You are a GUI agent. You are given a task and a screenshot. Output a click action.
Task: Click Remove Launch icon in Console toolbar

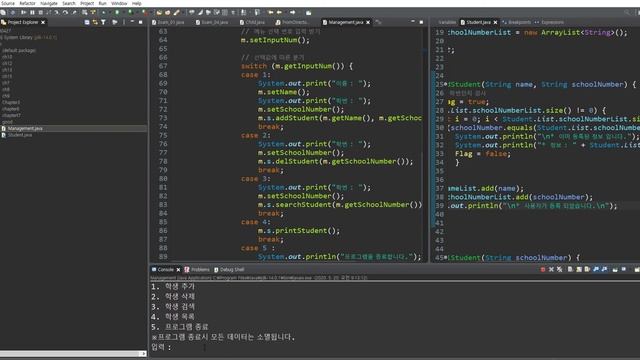pos(551,269)
